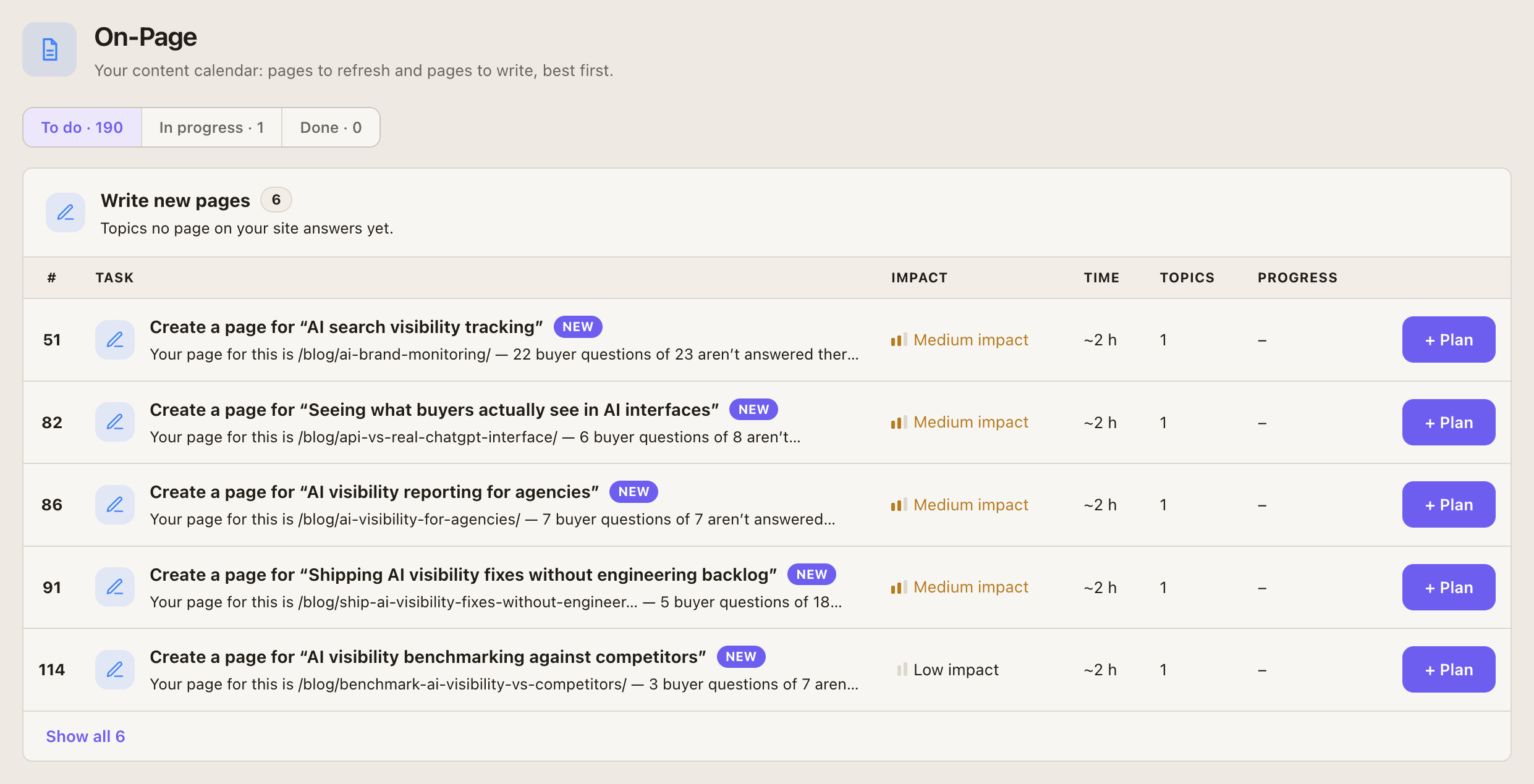Click the count badge 6 next to Write new pages
The width and height of the screenshot is (1534, 784).
[276, 200]
